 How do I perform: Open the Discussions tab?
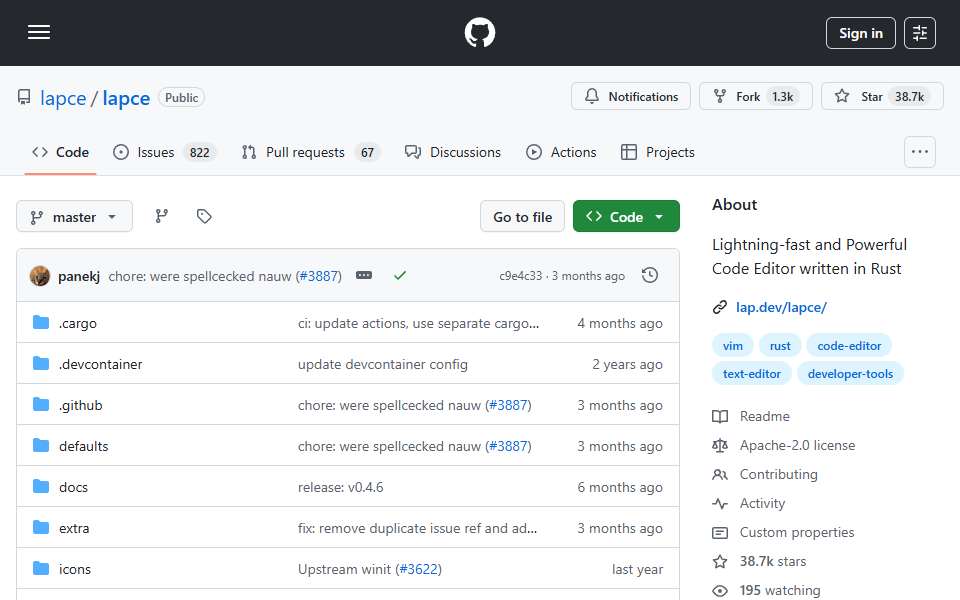coord(452,152)
